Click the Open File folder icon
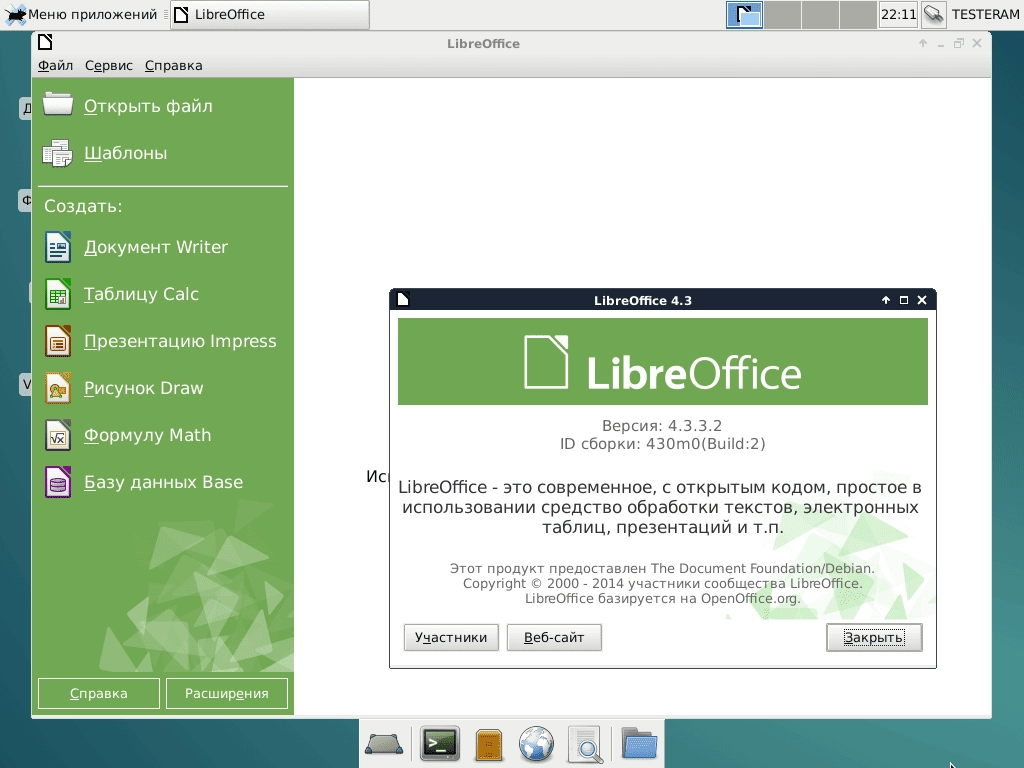Image resolution: width=1024 pixels, height=768 pixels. pos(57,104)
